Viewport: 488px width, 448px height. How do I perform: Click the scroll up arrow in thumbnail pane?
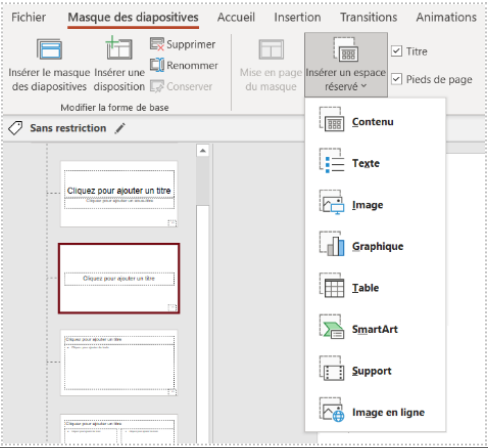pos(202,151)
